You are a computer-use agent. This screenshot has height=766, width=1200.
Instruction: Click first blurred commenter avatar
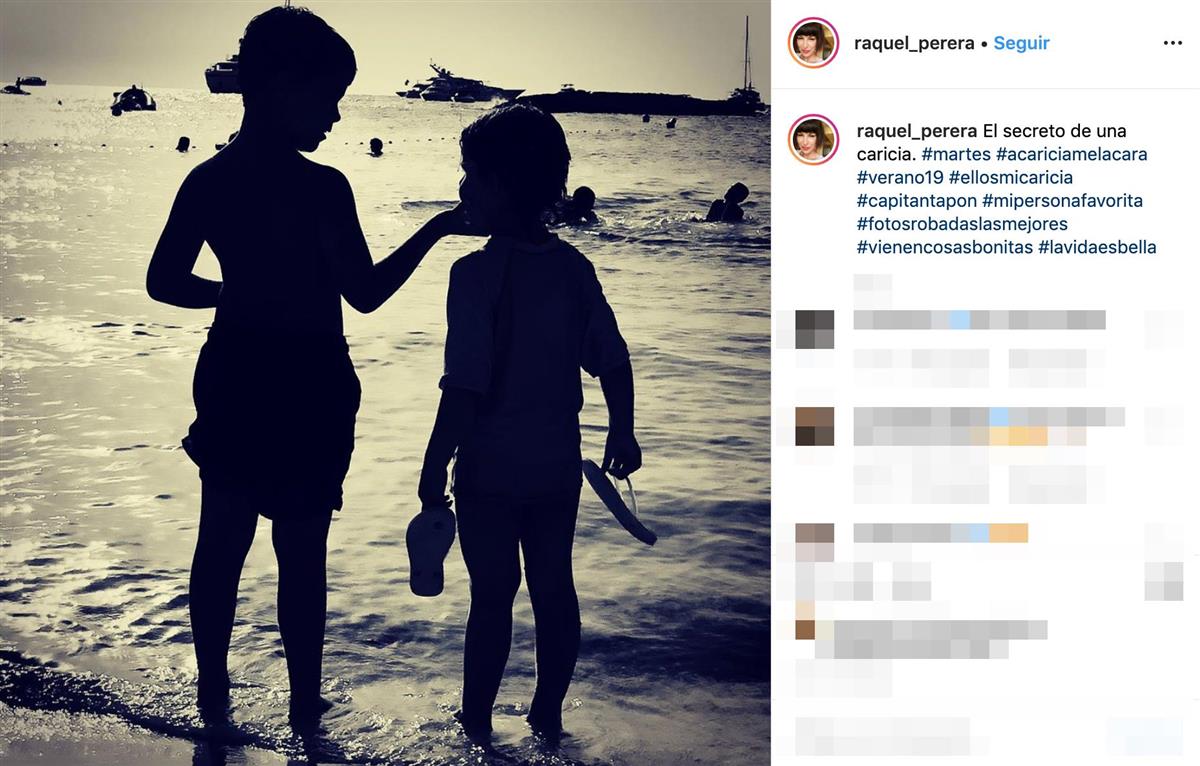click(x=814, y=329)
